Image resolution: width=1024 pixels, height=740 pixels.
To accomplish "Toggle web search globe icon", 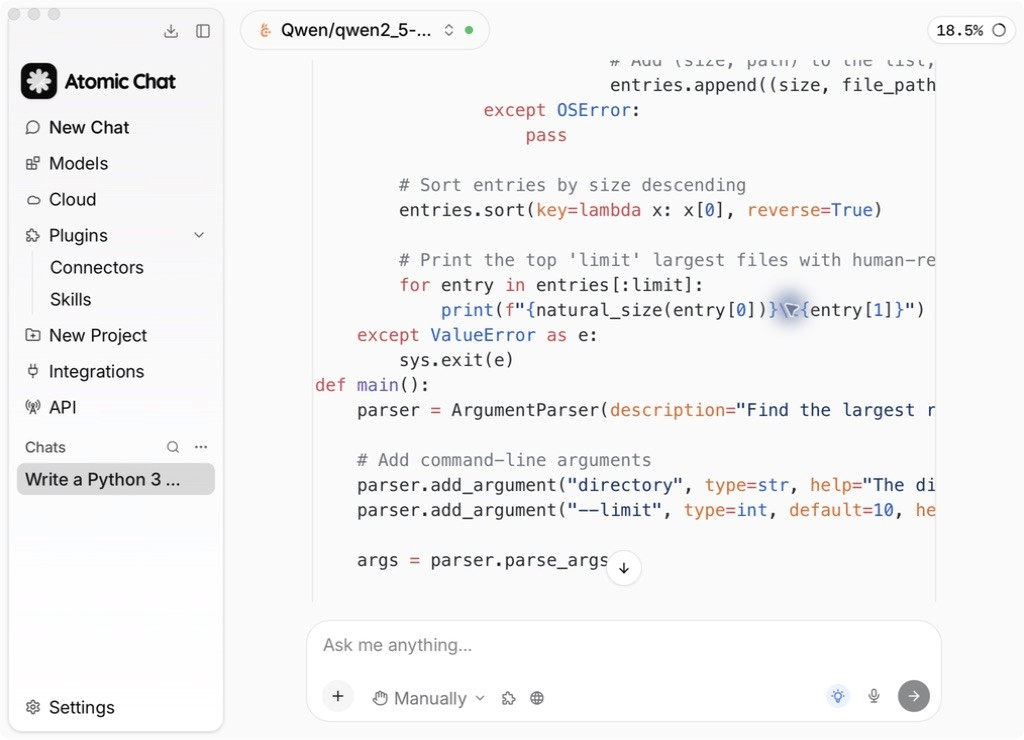I will [x=537, y=698].
